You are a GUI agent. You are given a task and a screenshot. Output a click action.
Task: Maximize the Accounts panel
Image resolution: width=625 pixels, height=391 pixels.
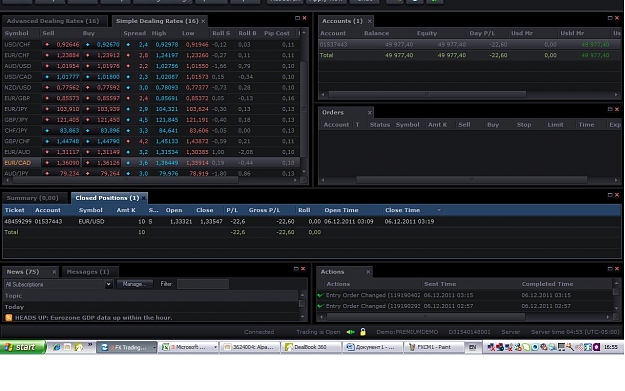point(610,18)
